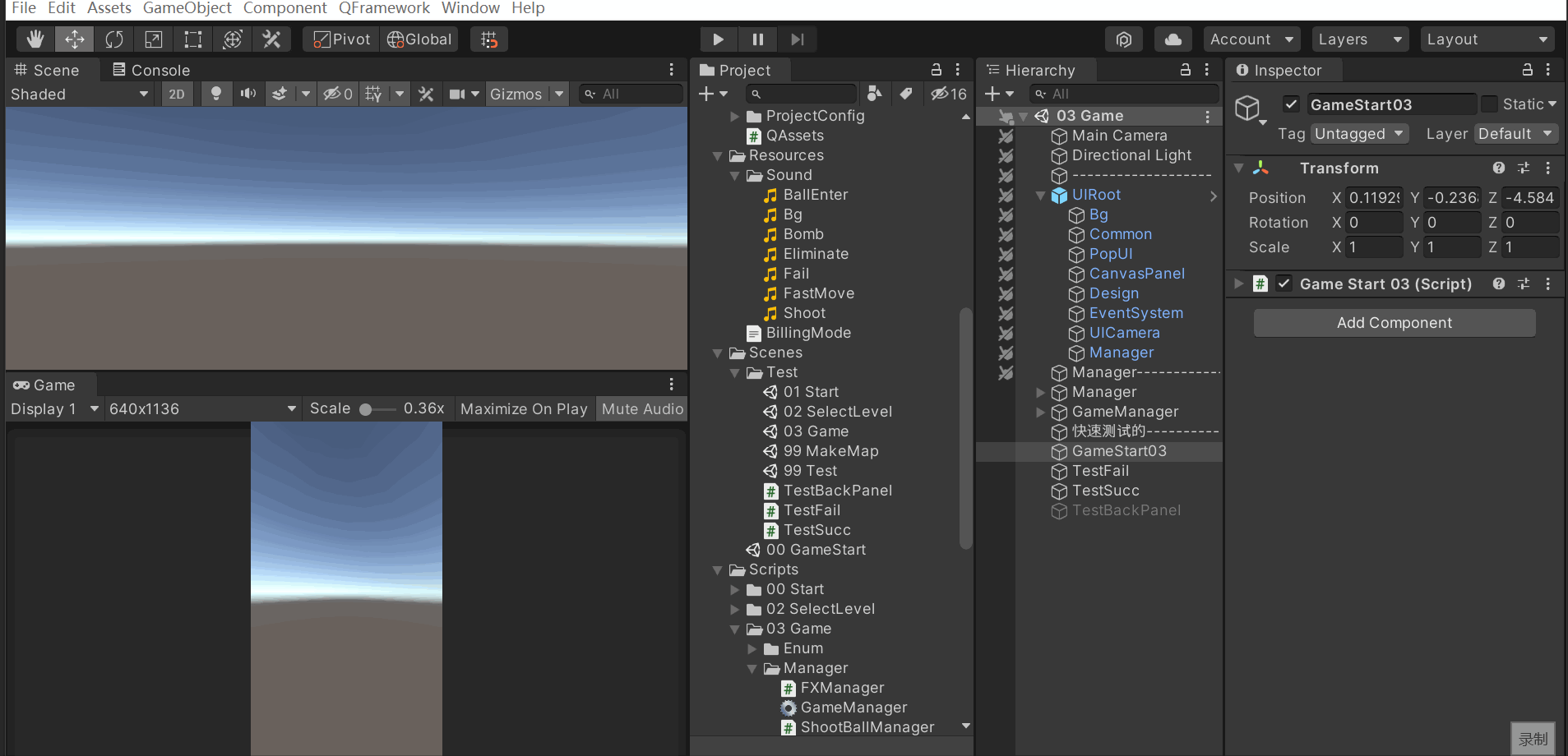
Task: Toggle Global handle rotation
Action: point(419,39)
